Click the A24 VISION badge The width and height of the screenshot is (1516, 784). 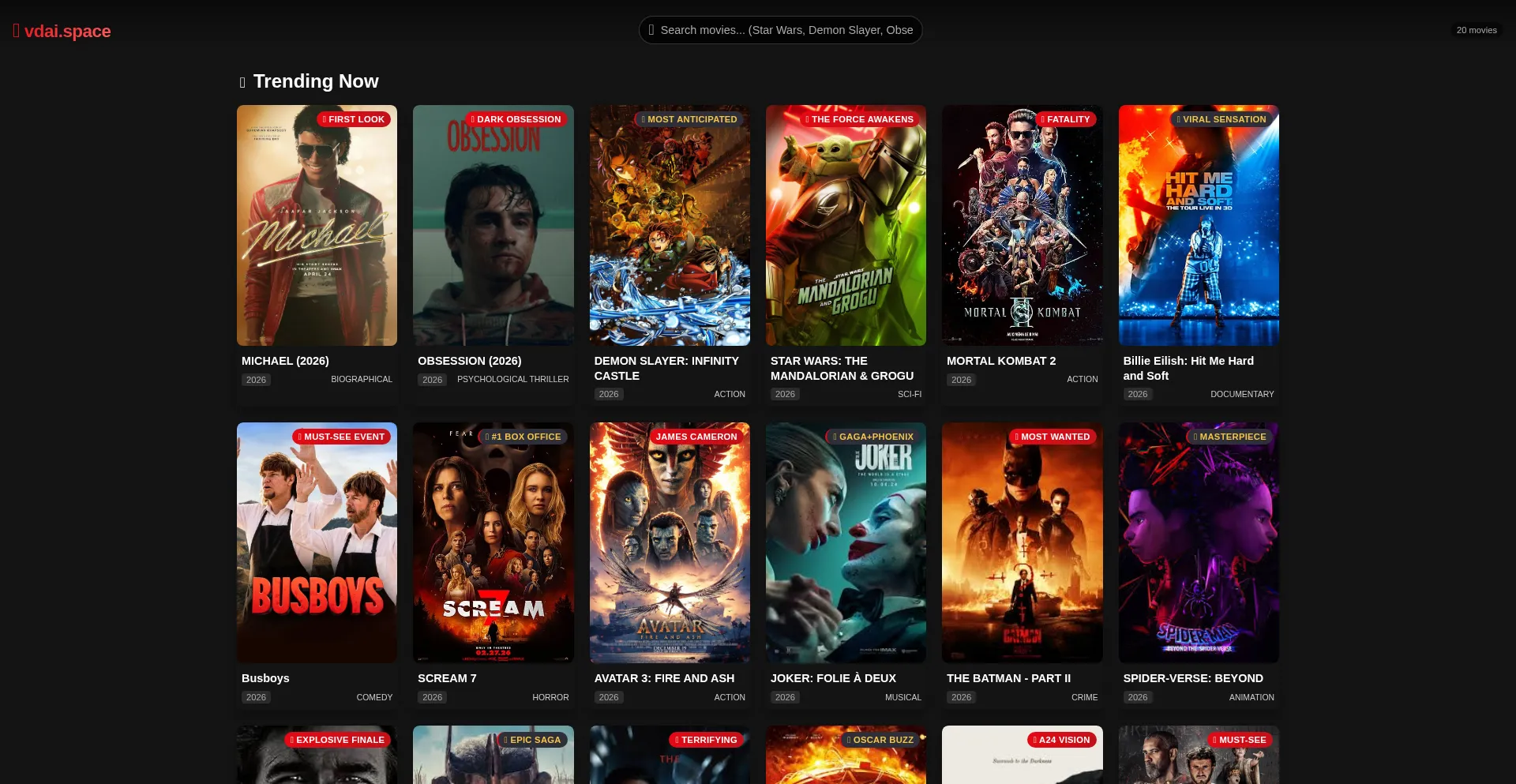1062,740
